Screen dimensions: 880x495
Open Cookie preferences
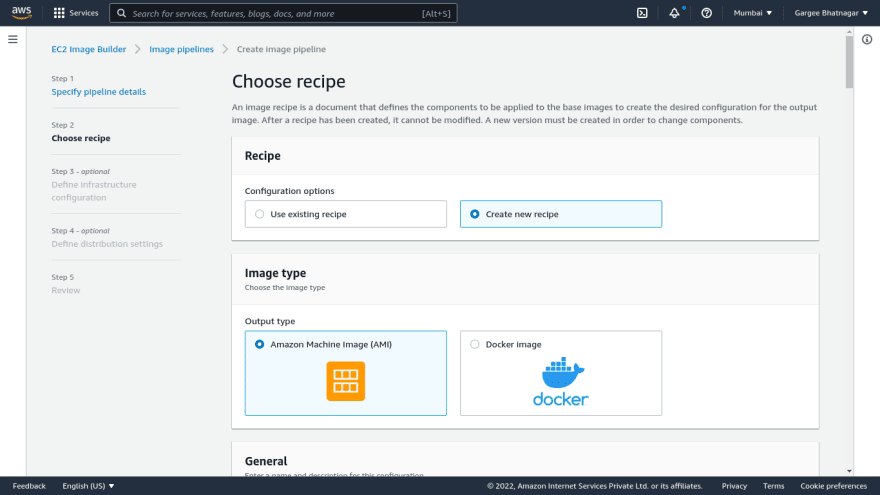[x=833, y=486]
